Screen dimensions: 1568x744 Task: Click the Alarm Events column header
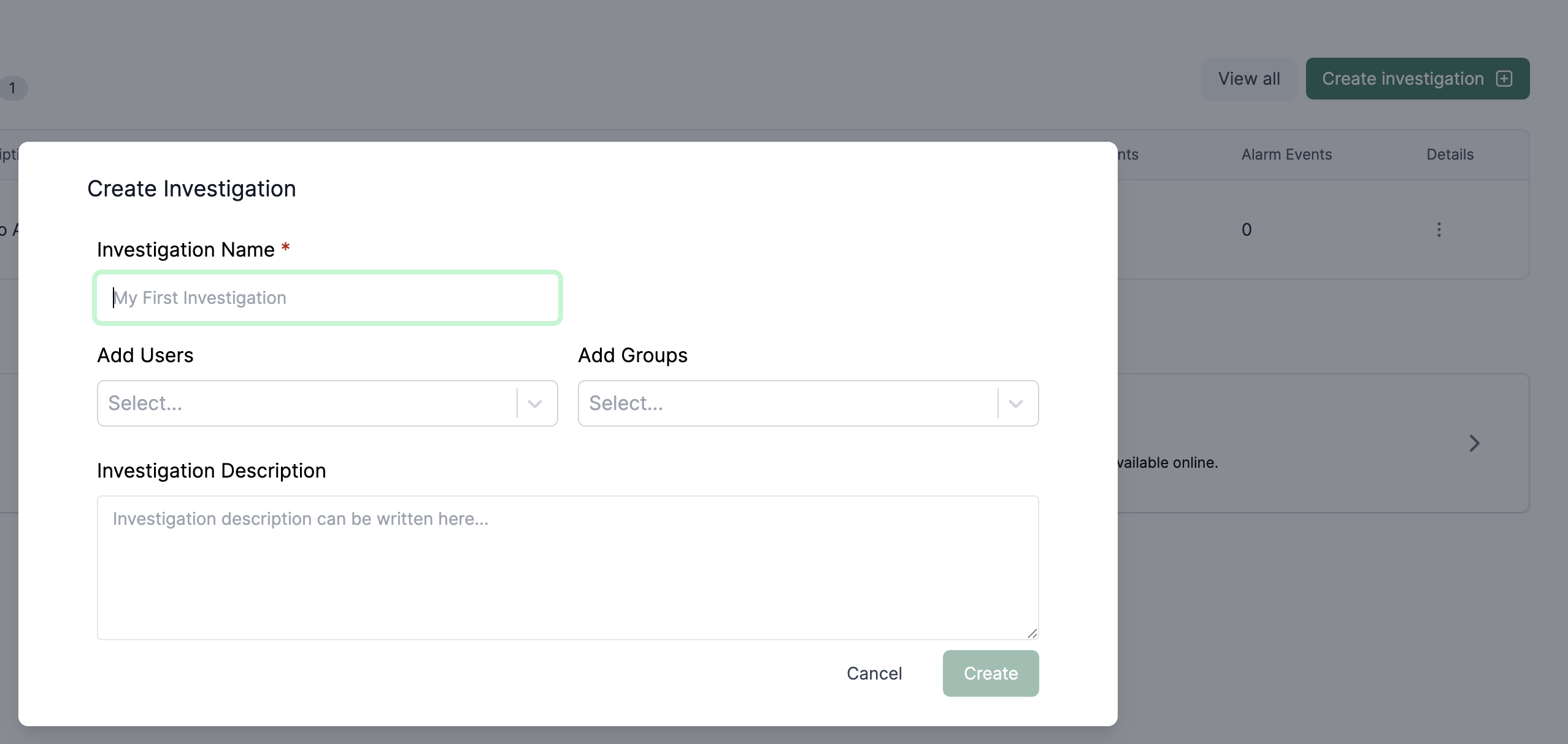coord(1286,155)
